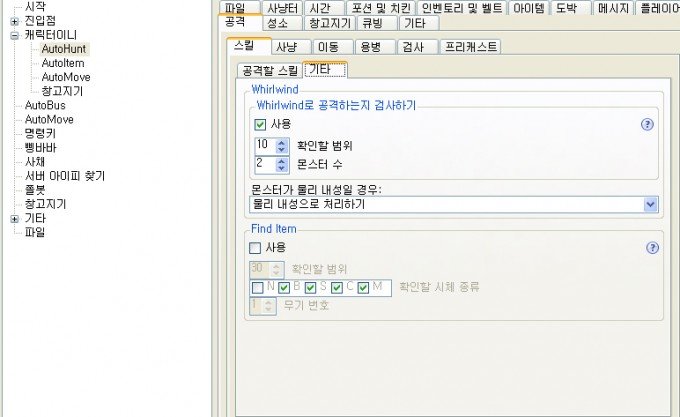Toggle the N corpse type checkbox
Image resolution: width=680 pixels, height=417 pixels.
click(x=258, y=288)
